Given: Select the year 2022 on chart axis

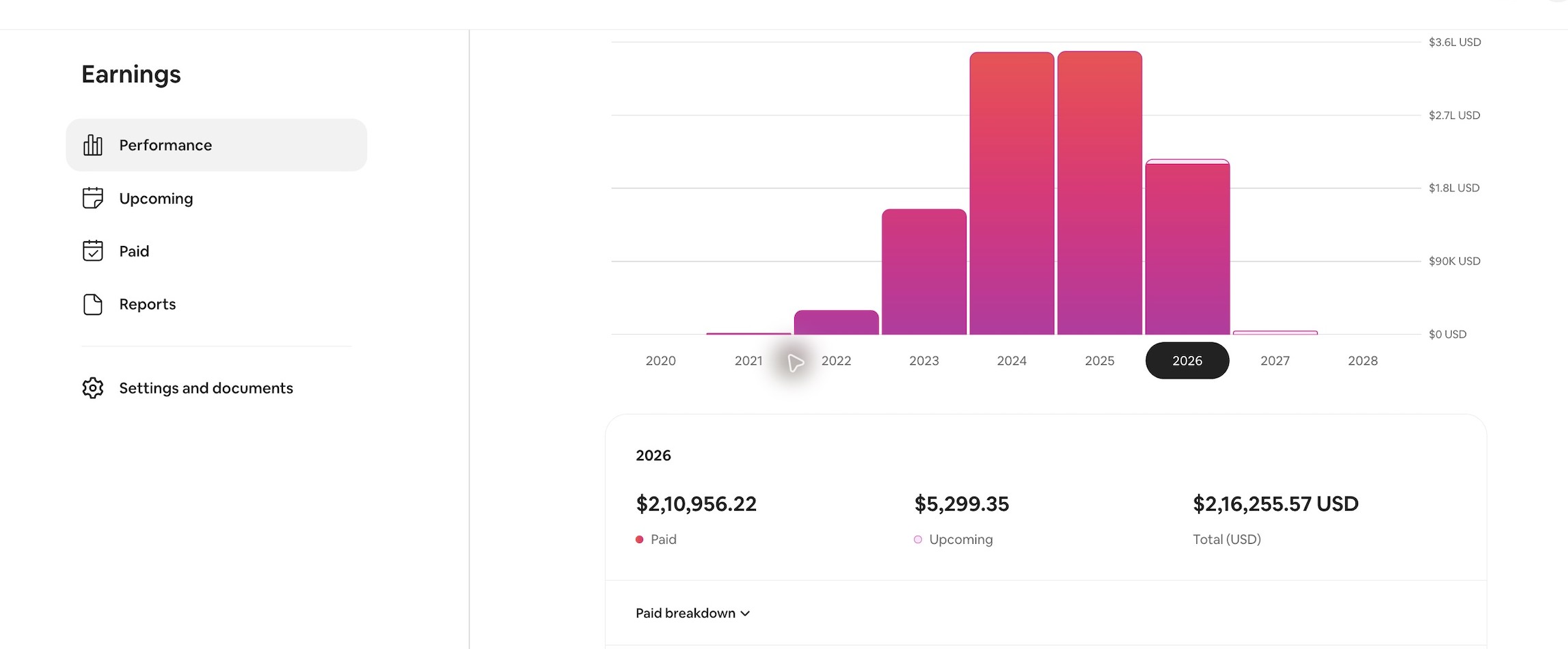Looking at the screenshot, I should coord(836,361).
